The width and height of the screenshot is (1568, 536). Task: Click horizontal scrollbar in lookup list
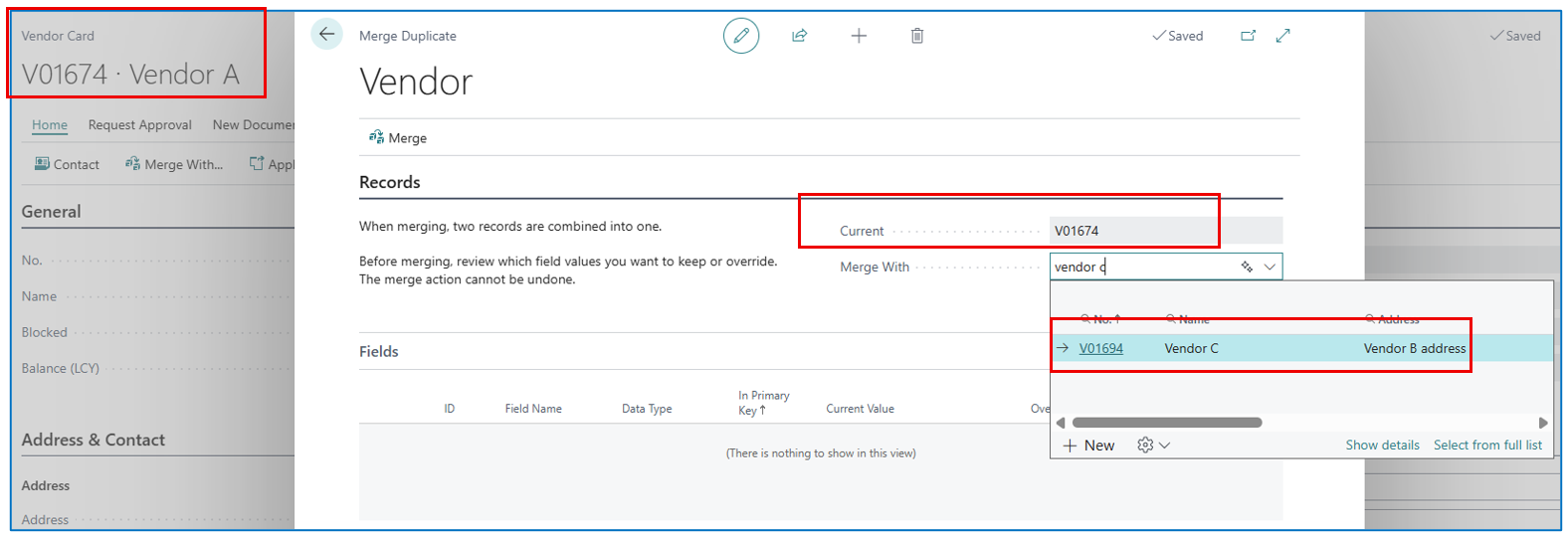[x=1166, y=423]
